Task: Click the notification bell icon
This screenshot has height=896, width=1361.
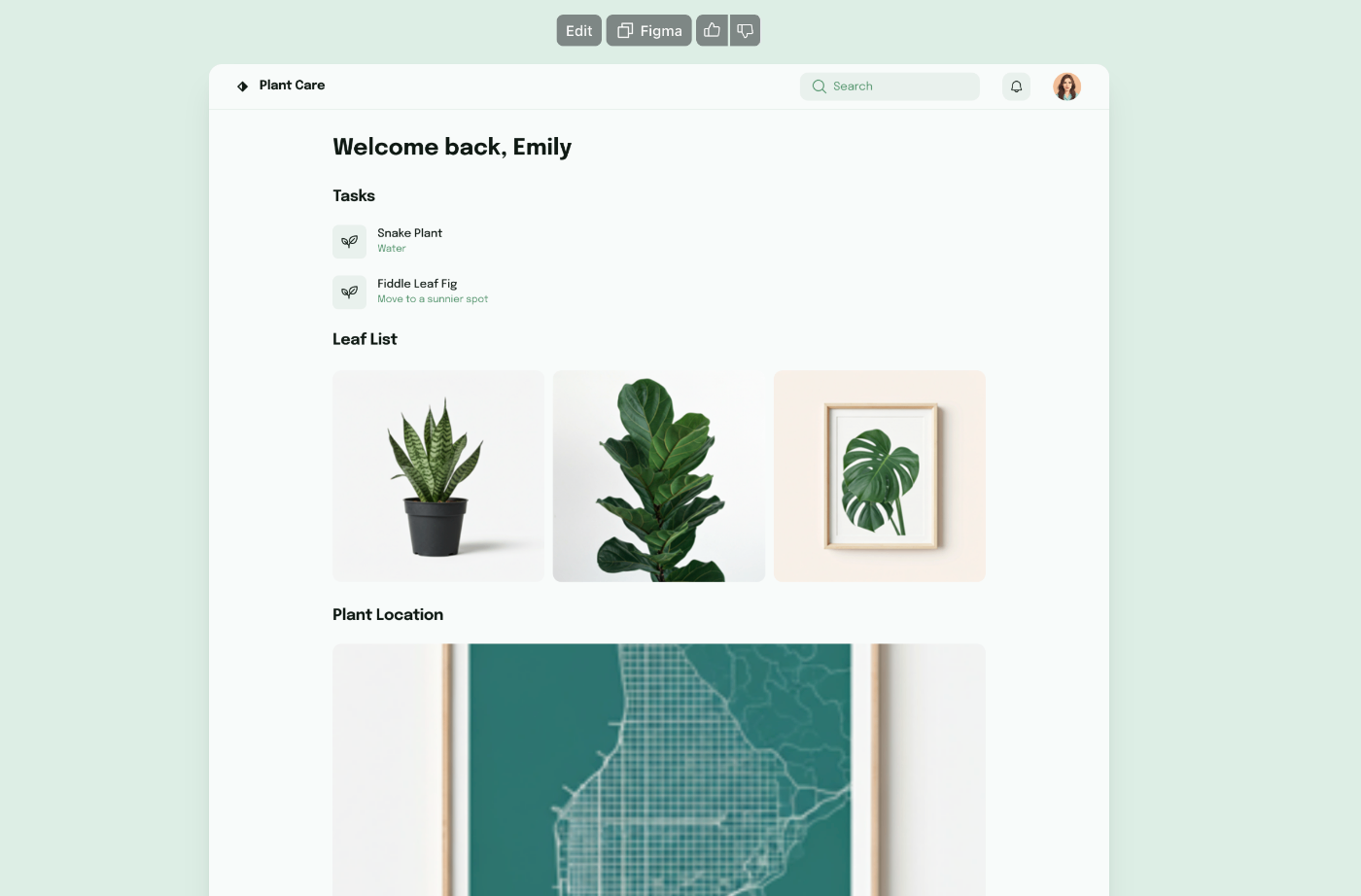Action: click(x=1016, y=86)
